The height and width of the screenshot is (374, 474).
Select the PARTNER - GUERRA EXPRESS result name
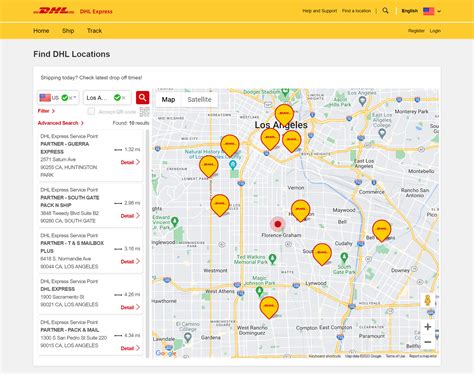click(x=65, y=148)
